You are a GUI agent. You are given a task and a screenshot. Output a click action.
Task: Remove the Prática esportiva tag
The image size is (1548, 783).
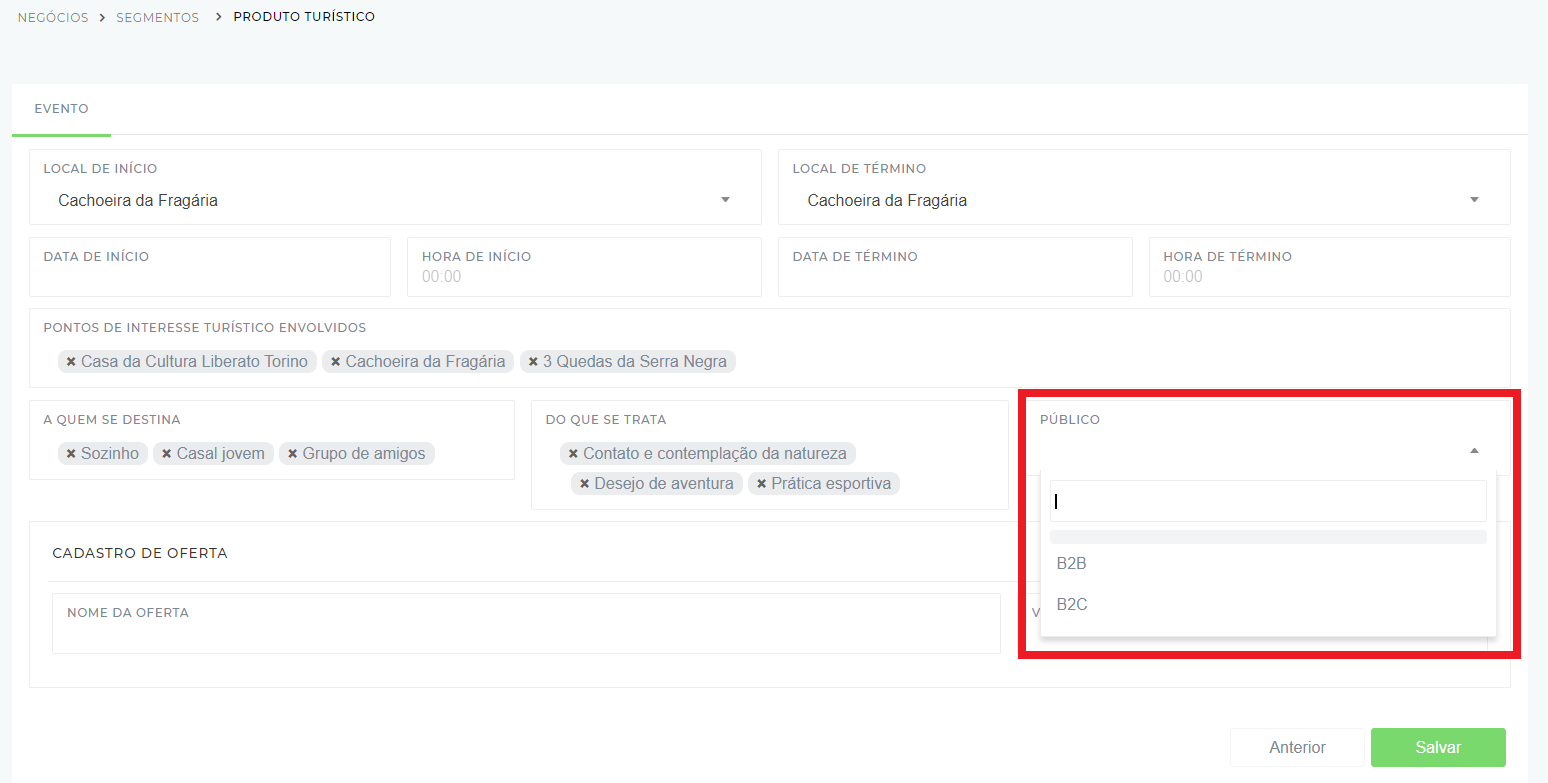click(761, 484)
